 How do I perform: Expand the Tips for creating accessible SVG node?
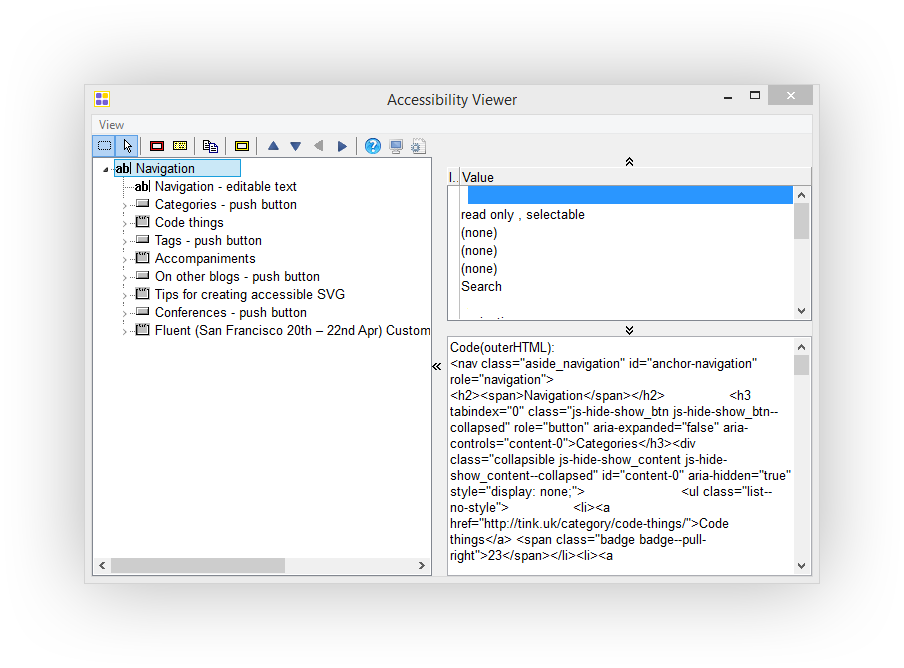(x=124, y=295)
